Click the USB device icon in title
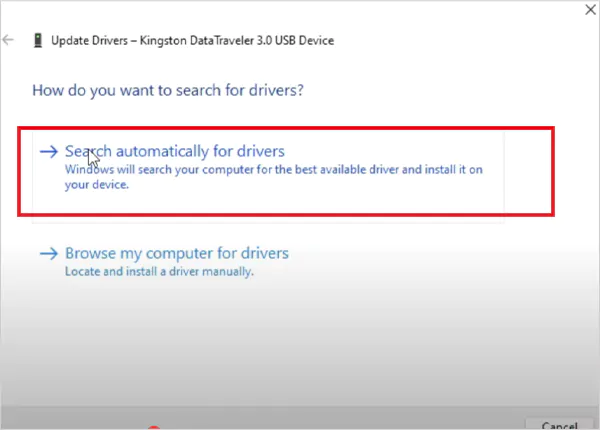 pos(38,40)
